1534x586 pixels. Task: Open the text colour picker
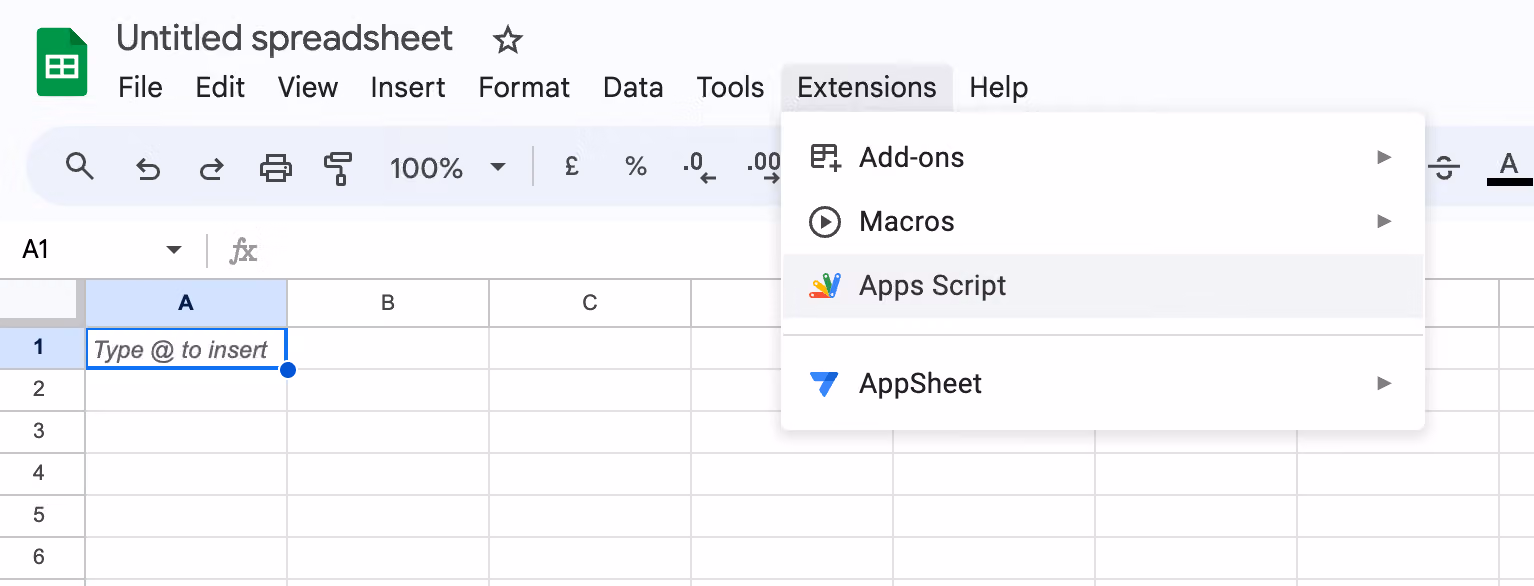[x=1509, y=167]
